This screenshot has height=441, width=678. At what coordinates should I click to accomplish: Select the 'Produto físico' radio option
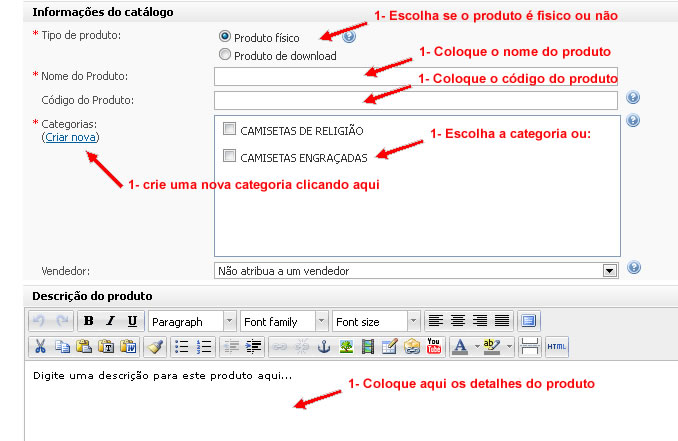tap(224, 36)
